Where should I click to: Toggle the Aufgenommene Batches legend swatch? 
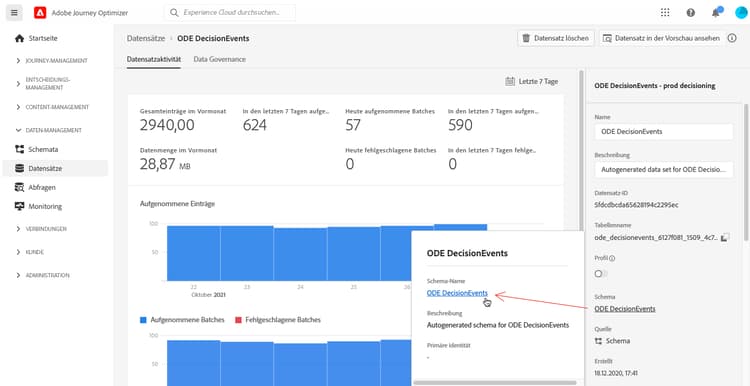(143, 320)
